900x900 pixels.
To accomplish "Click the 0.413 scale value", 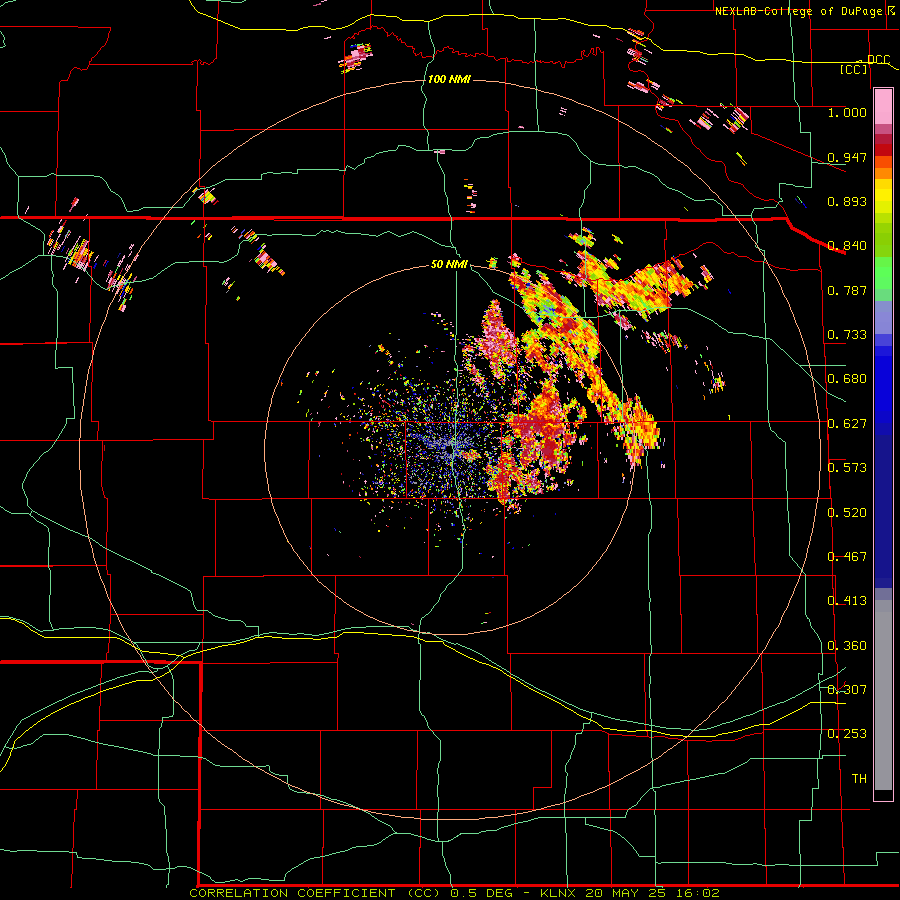I will pos(847,601).
